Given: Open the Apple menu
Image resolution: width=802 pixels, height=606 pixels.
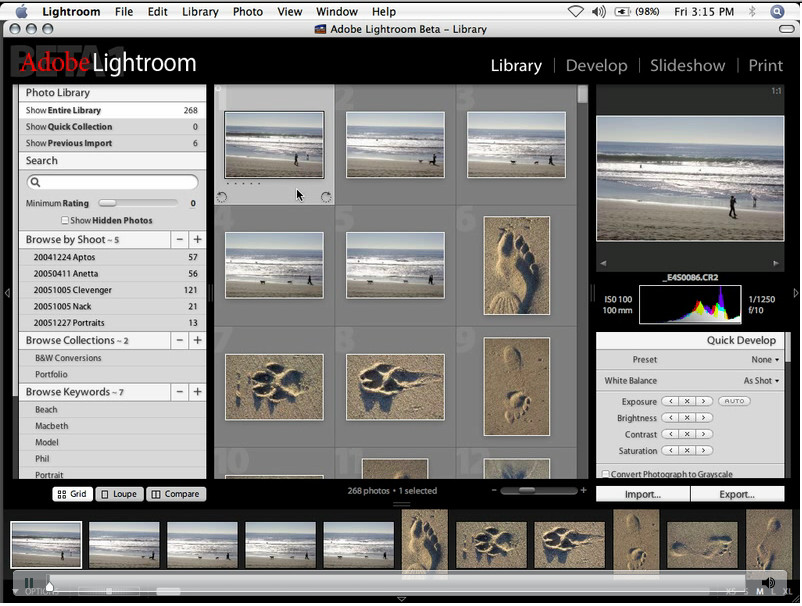Looking at the screenshot, I should (x=21, y=11).
